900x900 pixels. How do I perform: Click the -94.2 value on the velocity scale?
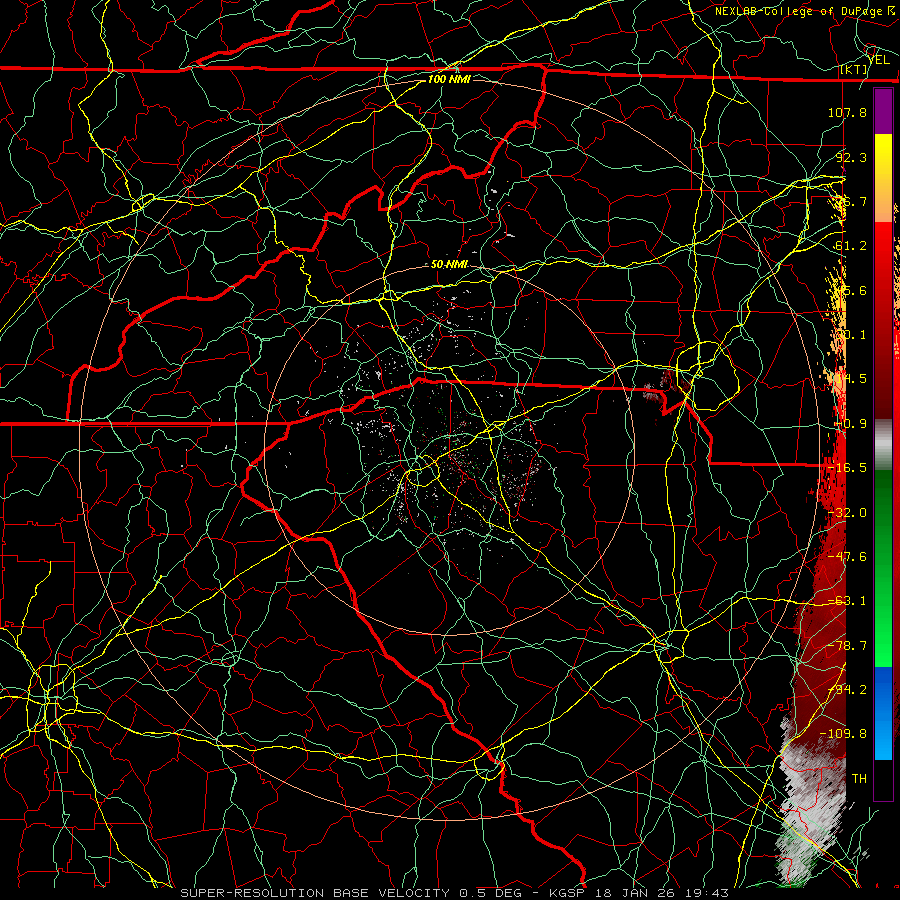[847, 690]
